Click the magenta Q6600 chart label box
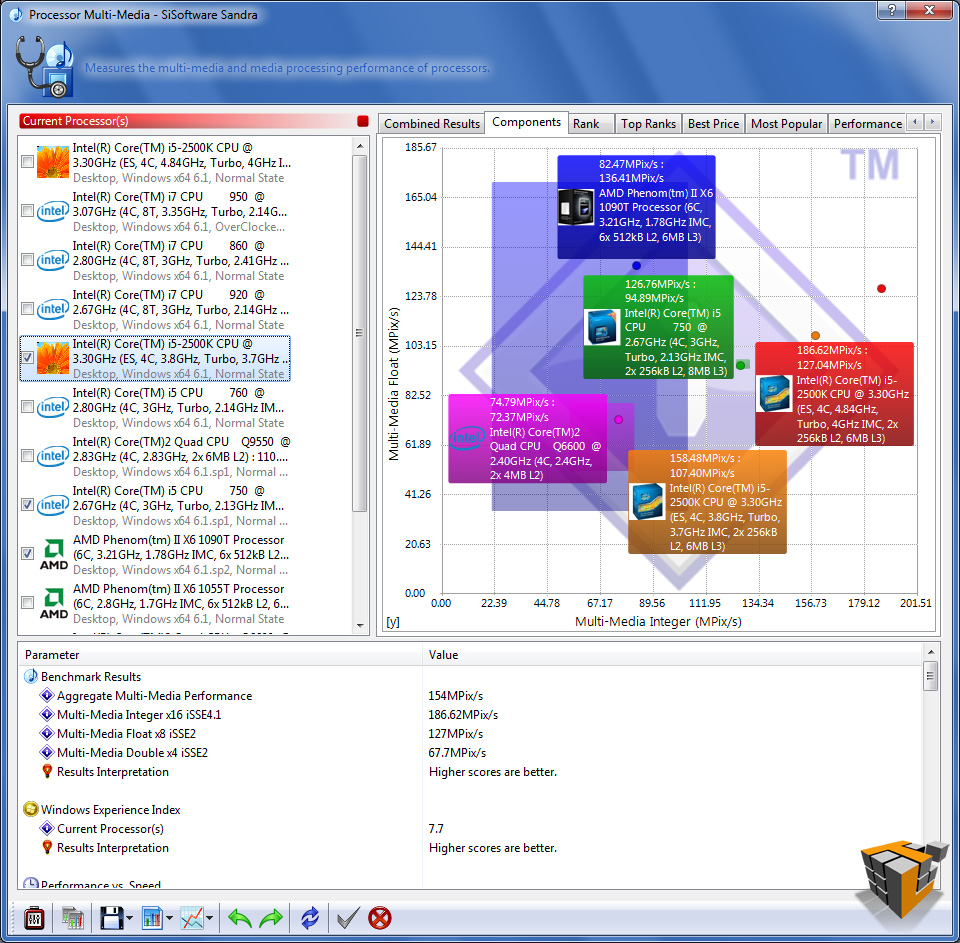960x943 pixels. coord(527,438)
